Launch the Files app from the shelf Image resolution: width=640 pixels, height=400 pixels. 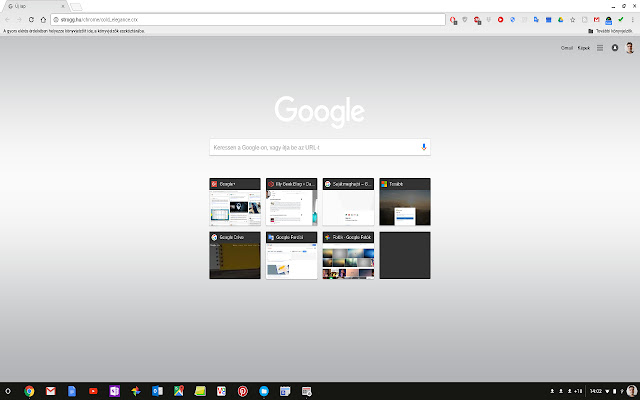click(x=264, y=391)
